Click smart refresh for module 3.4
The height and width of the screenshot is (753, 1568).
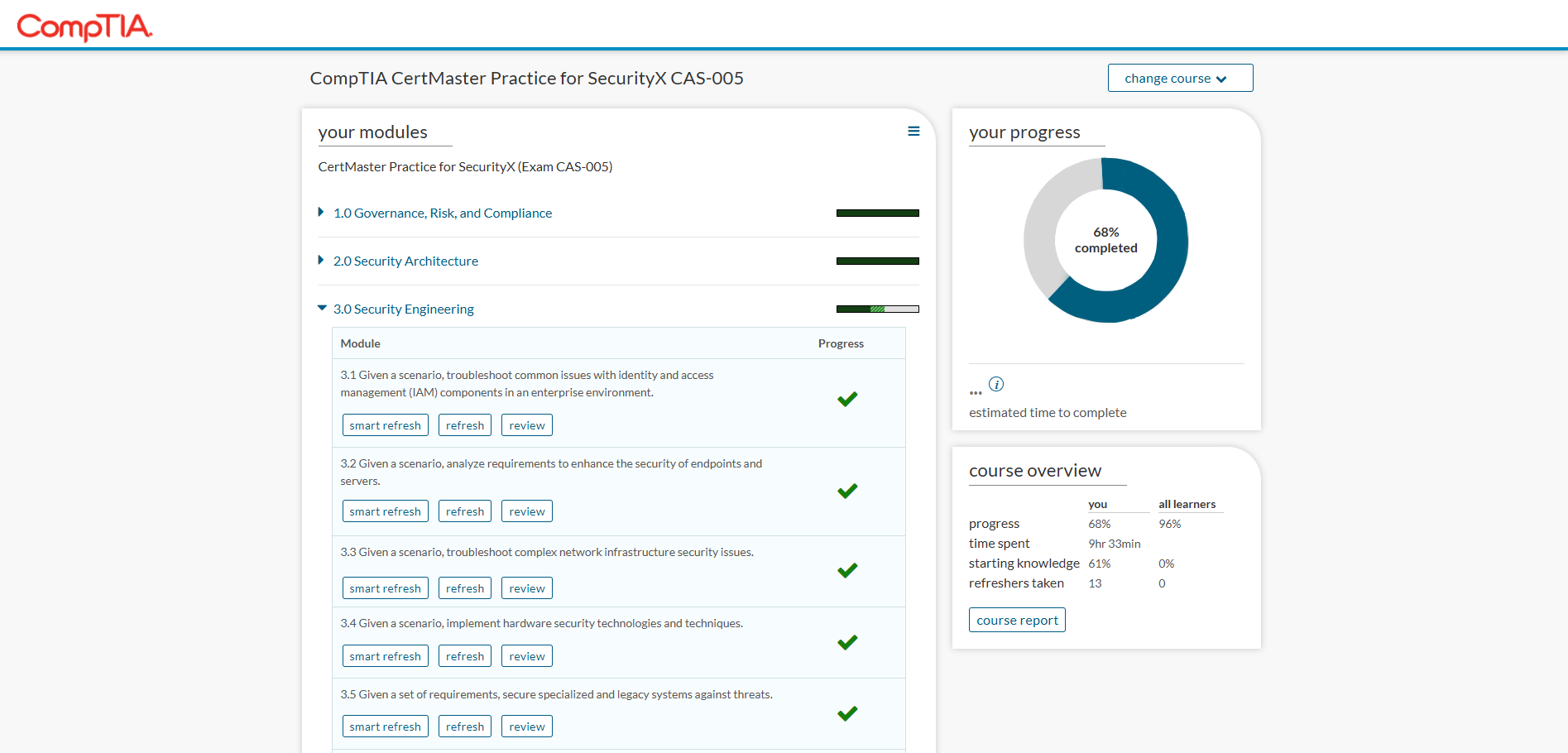click(386, 656)
